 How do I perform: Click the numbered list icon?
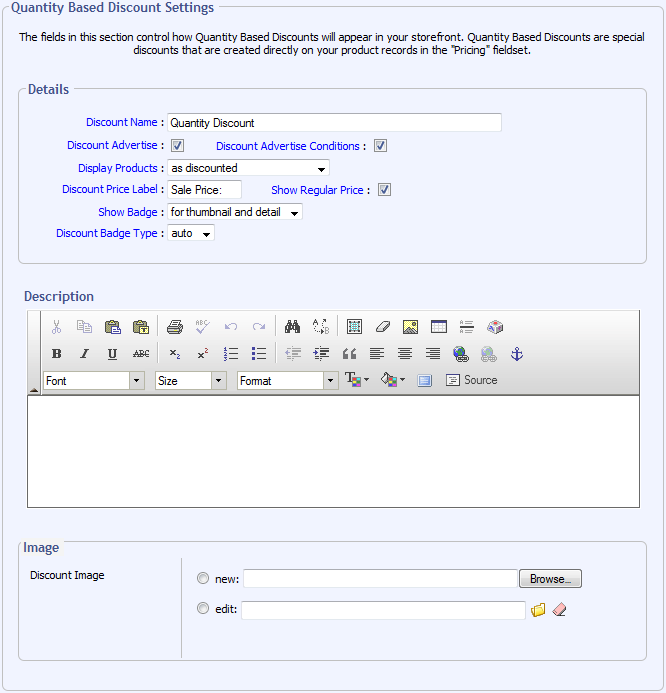[231, 354]
